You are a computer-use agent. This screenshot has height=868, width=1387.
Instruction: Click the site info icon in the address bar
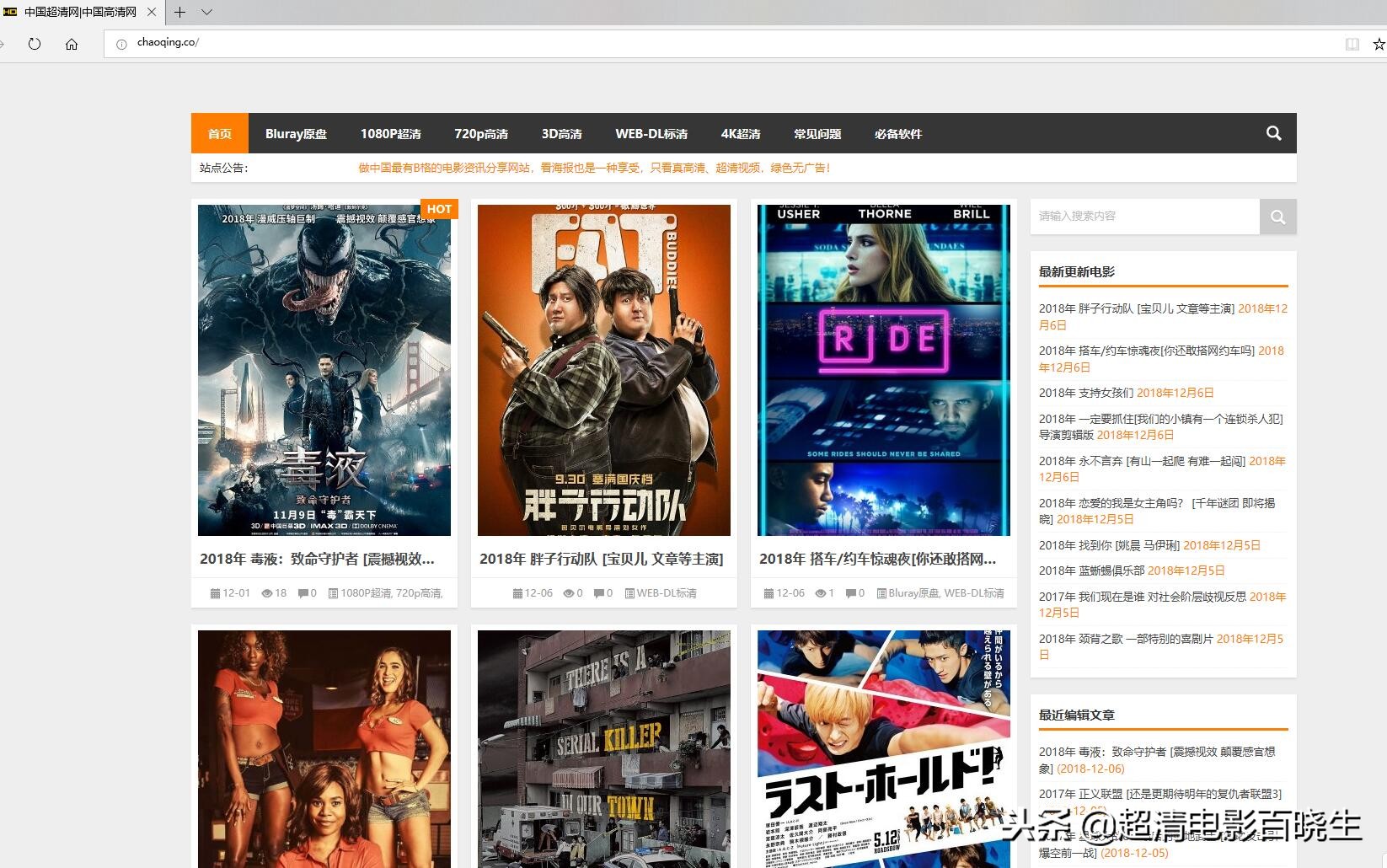(120, 44)
